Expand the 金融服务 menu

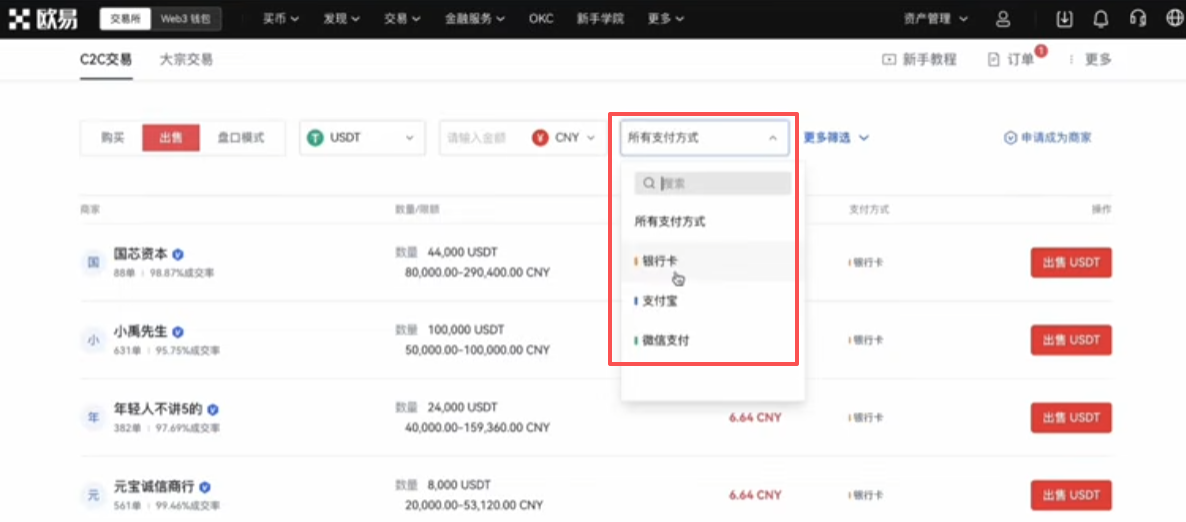(474, 19)
